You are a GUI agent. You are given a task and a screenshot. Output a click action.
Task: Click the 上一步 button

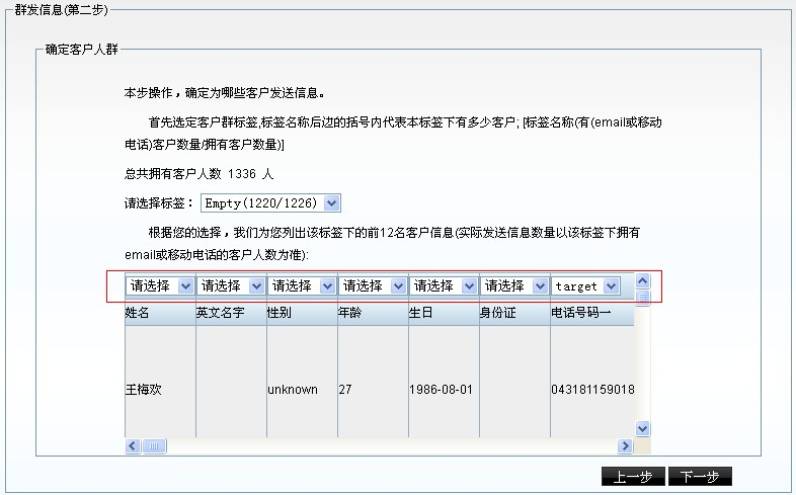pyautogui.click(x=632, y=477)
